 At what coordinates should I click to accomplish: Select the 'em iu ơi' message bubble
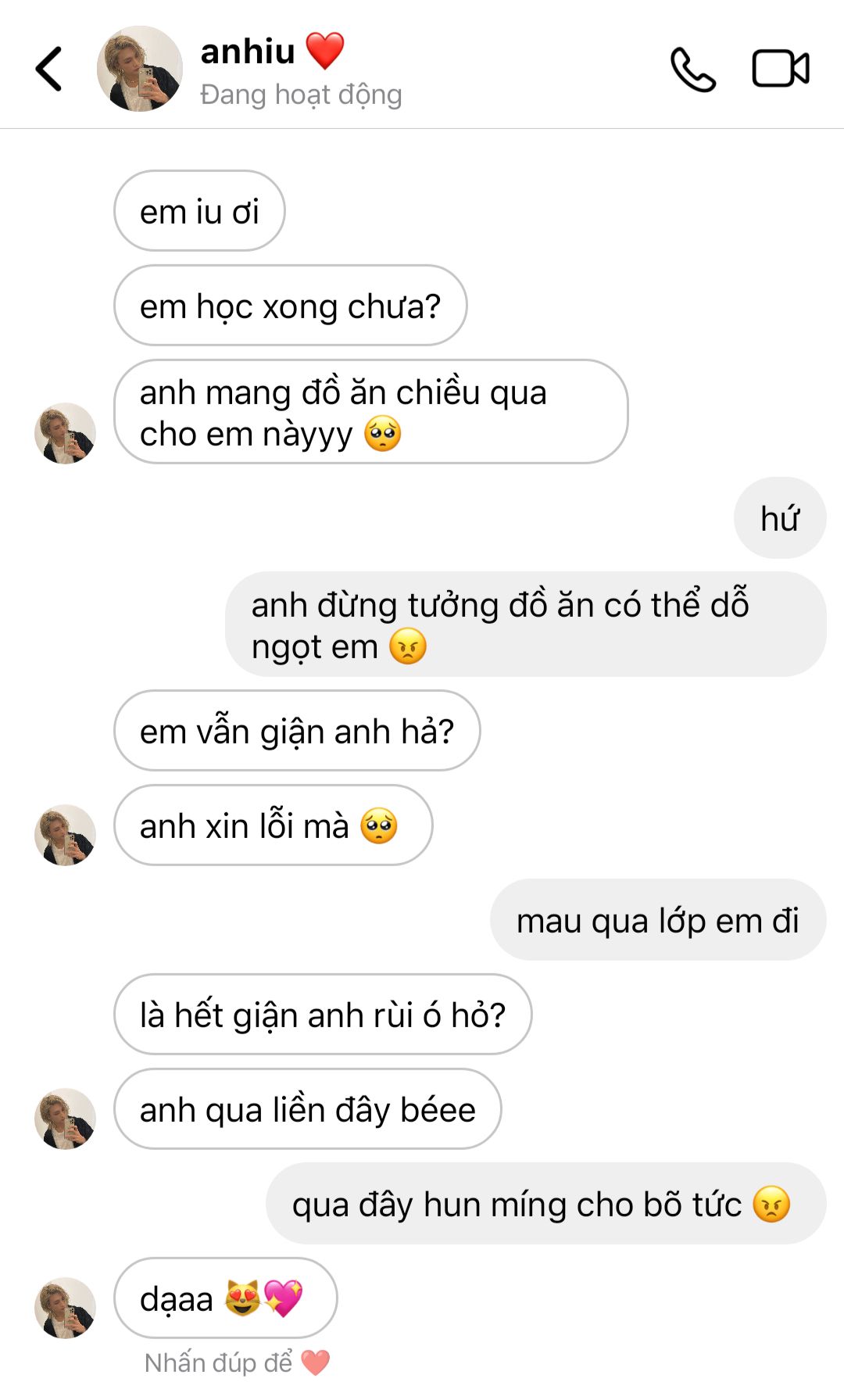tap(199, 211)
